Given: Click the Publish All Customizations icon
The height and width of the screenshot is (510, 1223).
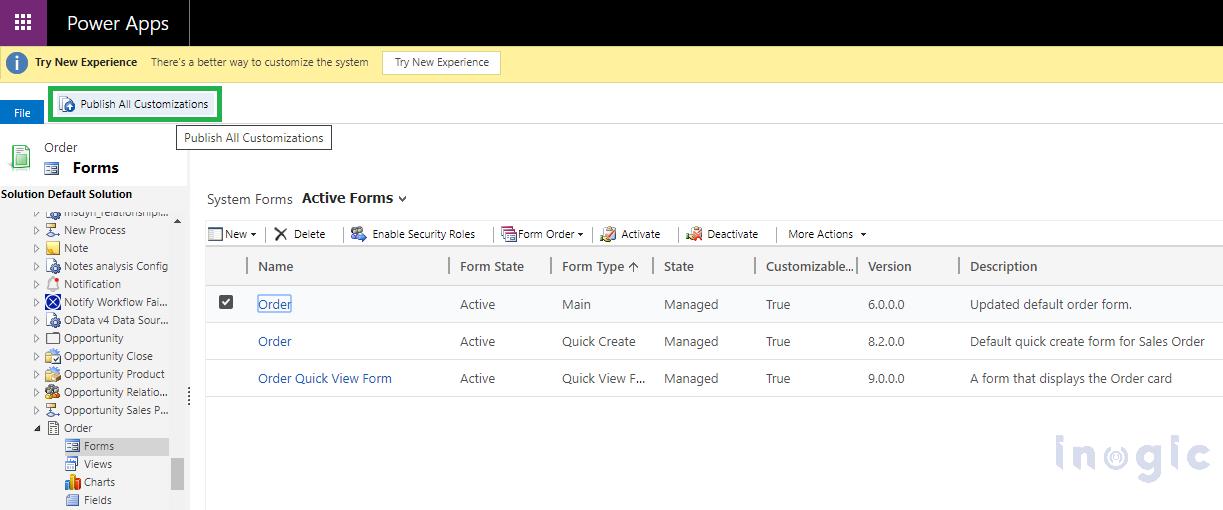Looking at the screenshot, I should pyautogui.click(x=68, y=104).
